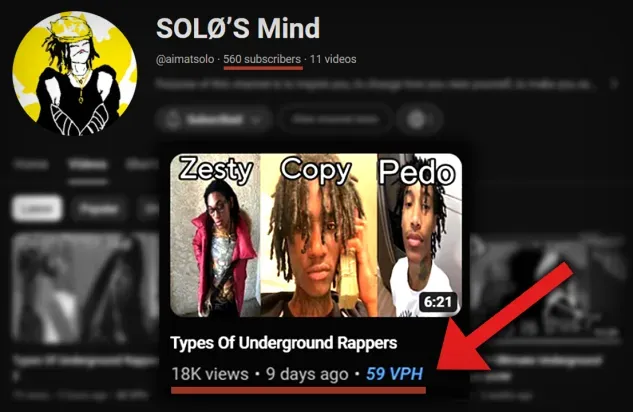Open Types Of Underground Rappers title link
This screenshot has height=412, width=633.
click(x=284, y=343)
